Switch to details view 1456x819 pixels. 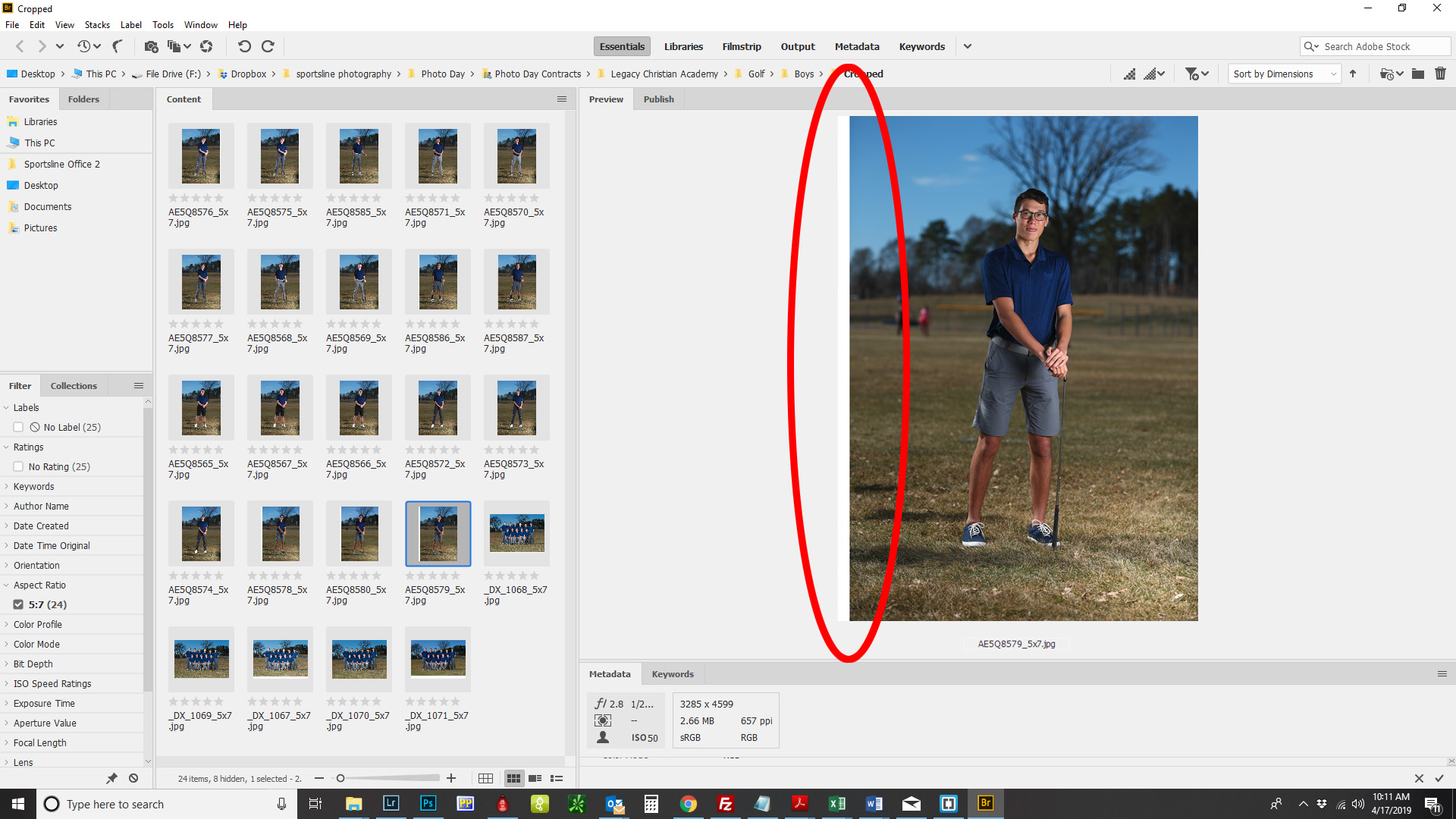pos(535,779)
